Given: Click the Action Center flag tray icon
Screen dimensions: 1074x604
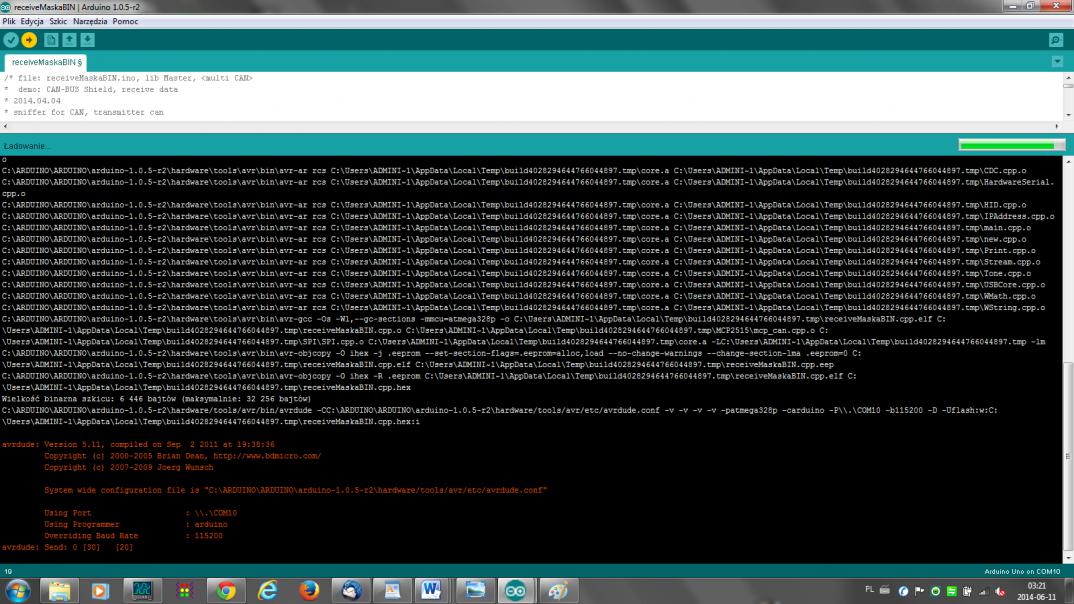Looking at the screenshot, I should click(x=919, y=591).
